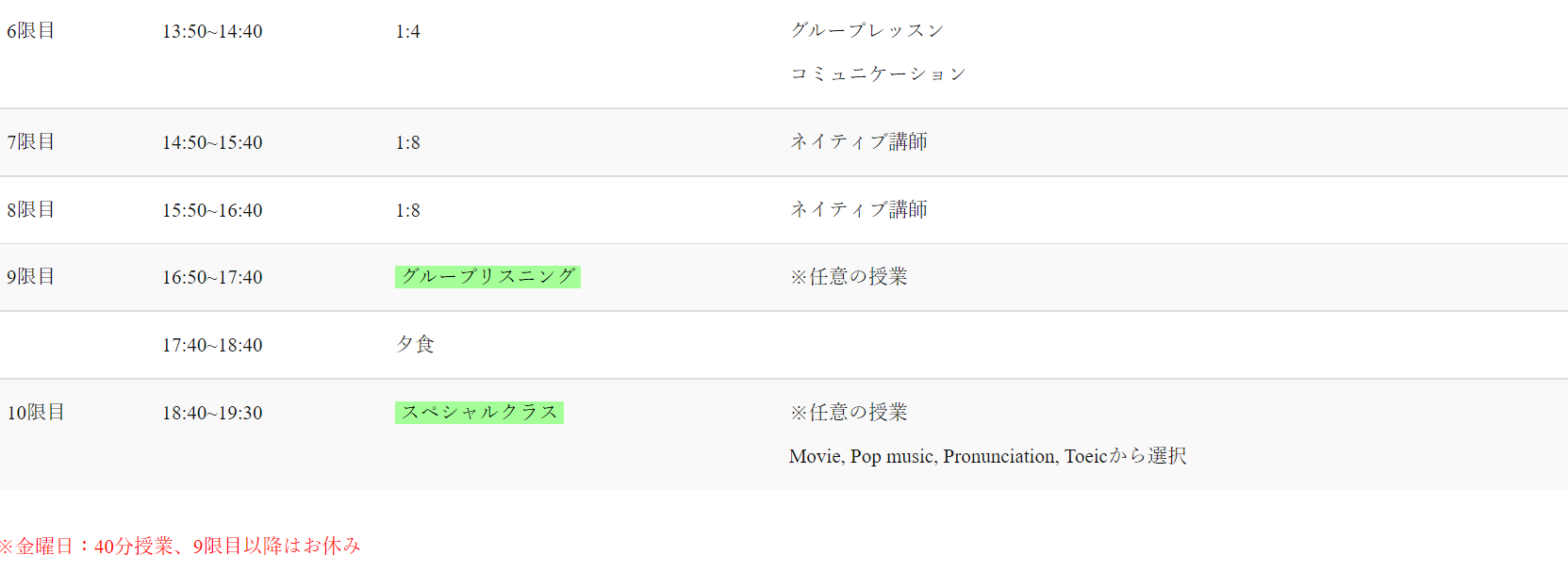Click the 8限目 period label

click(31, 210)
